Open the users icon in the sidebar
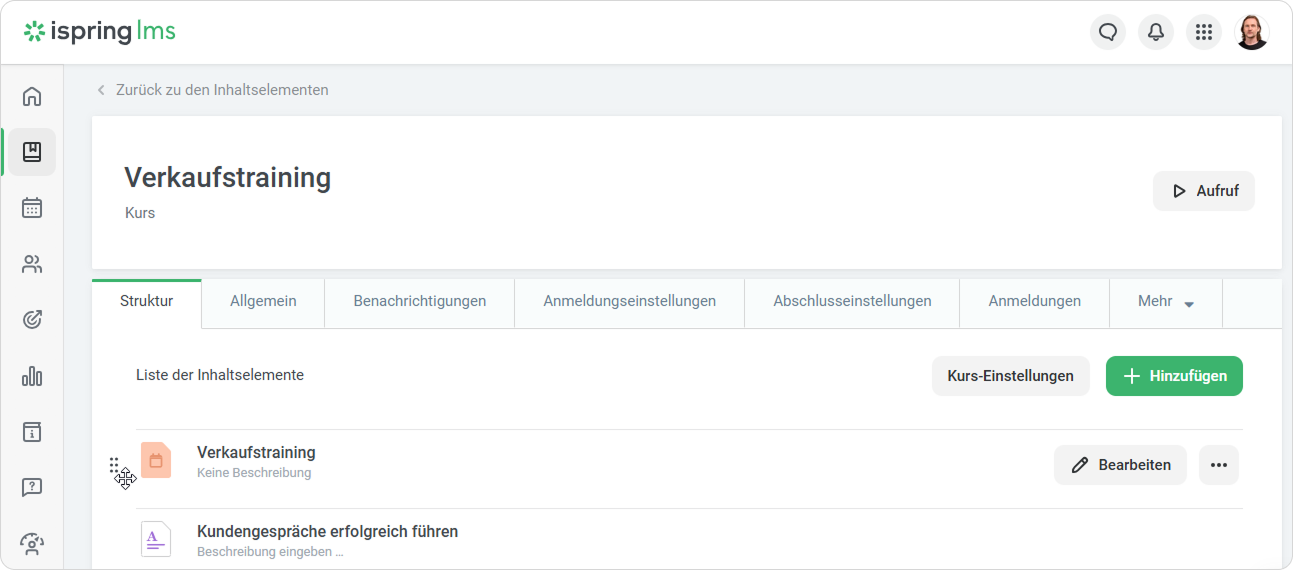Viewport: 1293px width, 570px height. tap(32, 264)
